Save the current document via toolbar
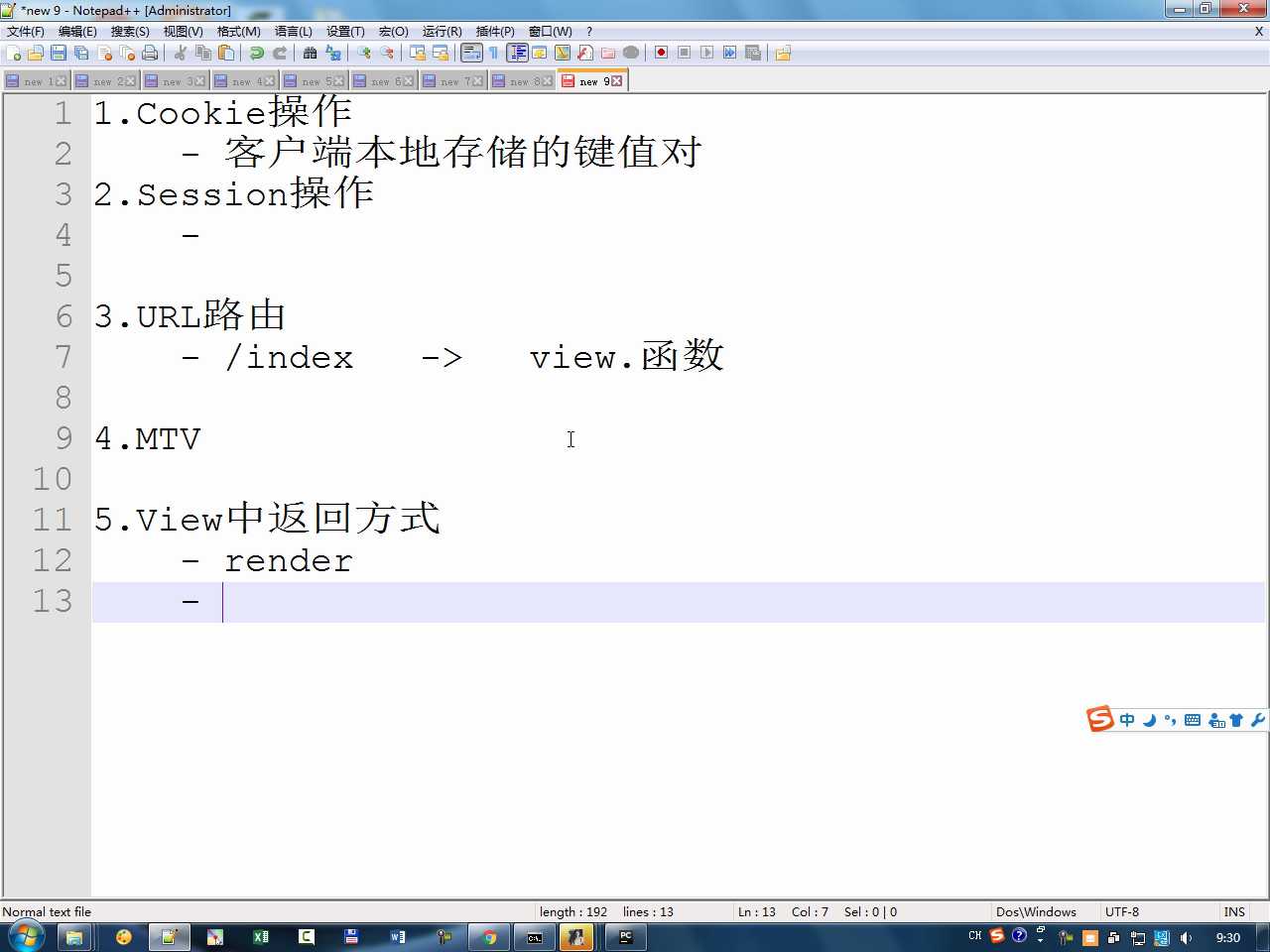Viewport: 1270px width, 952px height. pyautogui.click(x=59, y=53)
